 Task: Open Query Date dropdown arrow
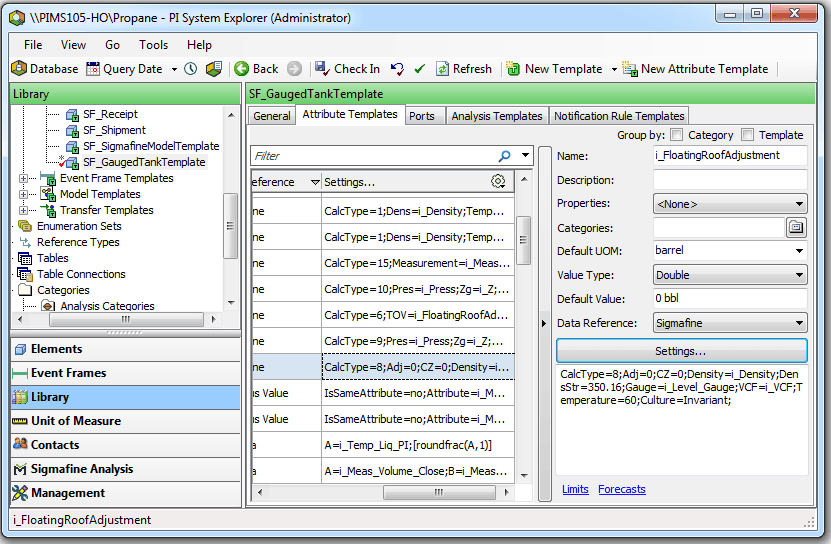(x=174, y=69)
